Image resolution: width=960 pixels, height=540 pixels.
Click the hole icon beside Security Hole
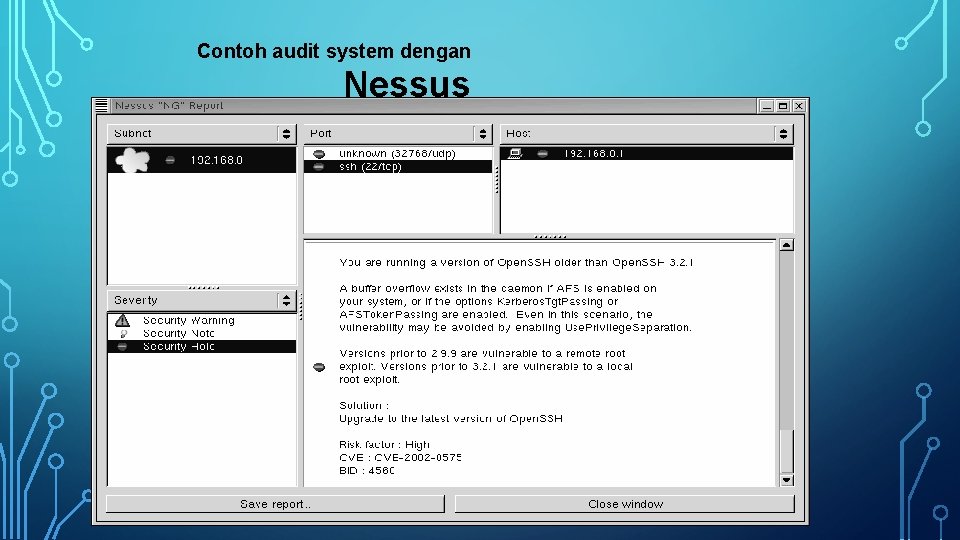point(122,347)
